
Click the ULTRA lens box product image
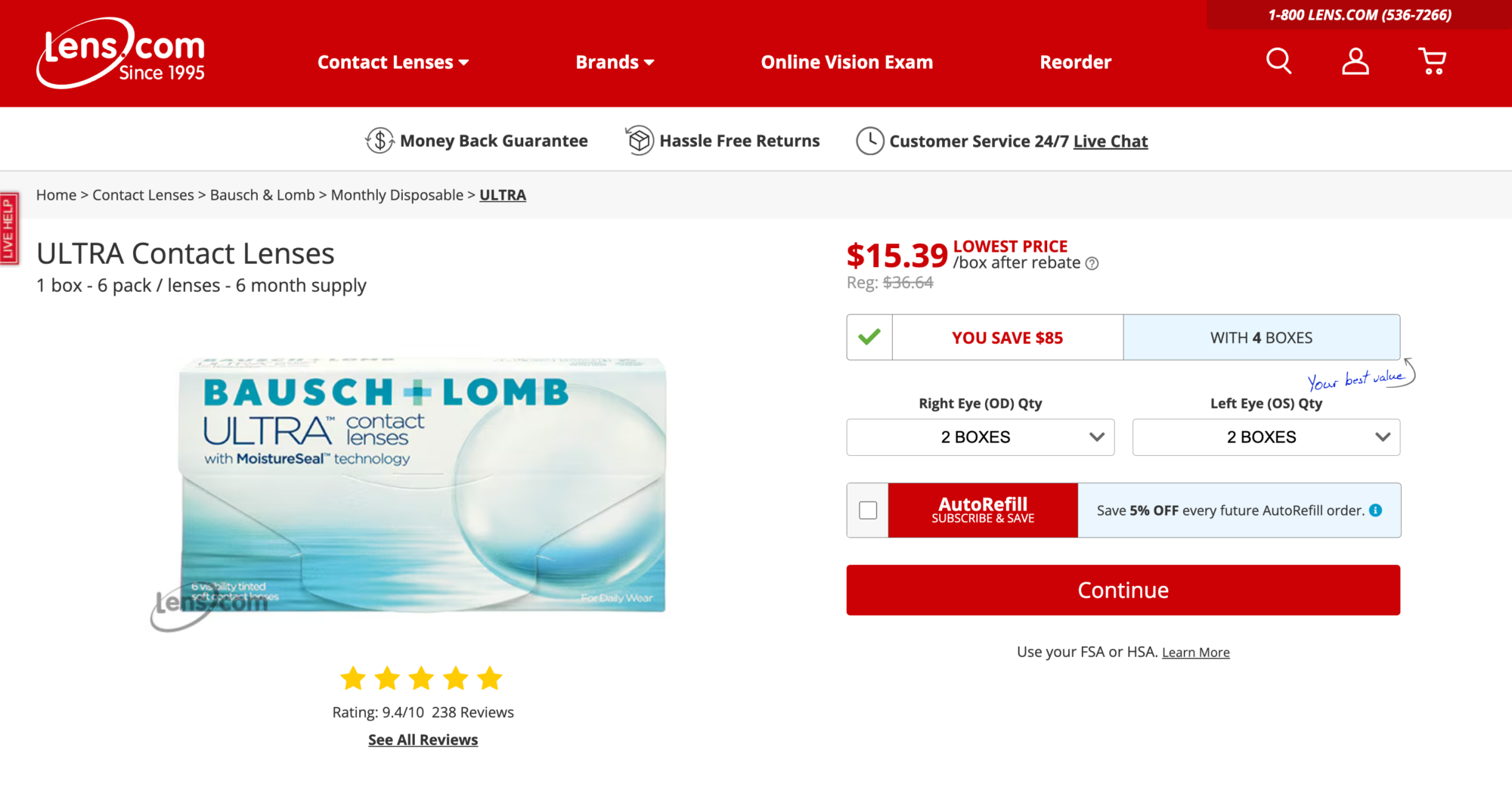422,484
